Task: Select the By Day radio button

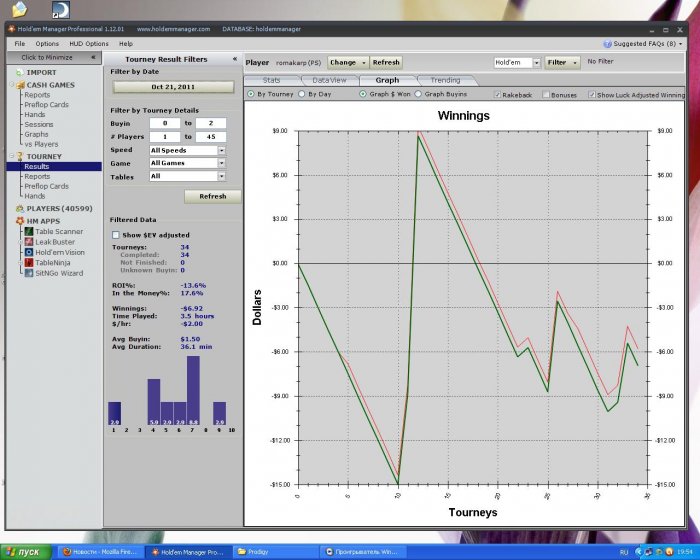Action: click(x=303, y=94)
